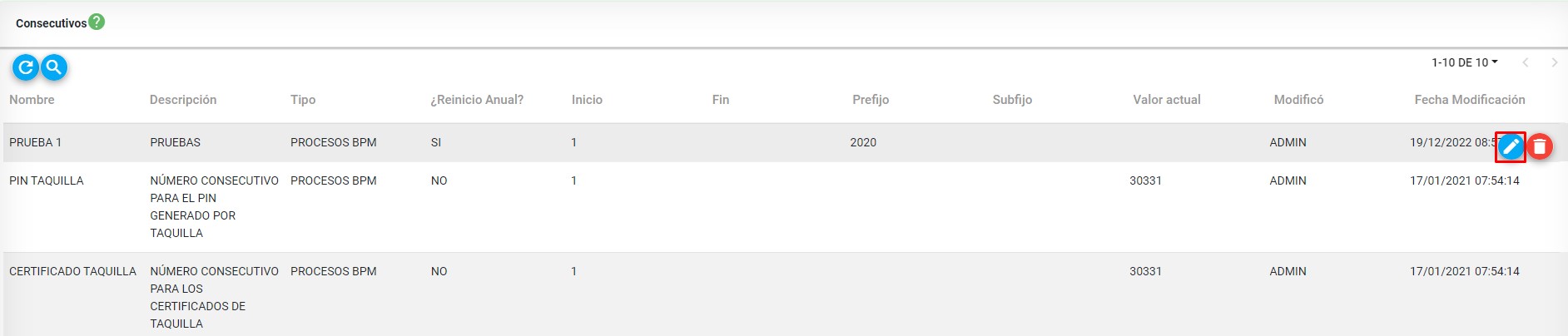Select the CERTIFICADO TAQUILLA row
This screenshot has width=1568, height=336.
pos(72,271)
